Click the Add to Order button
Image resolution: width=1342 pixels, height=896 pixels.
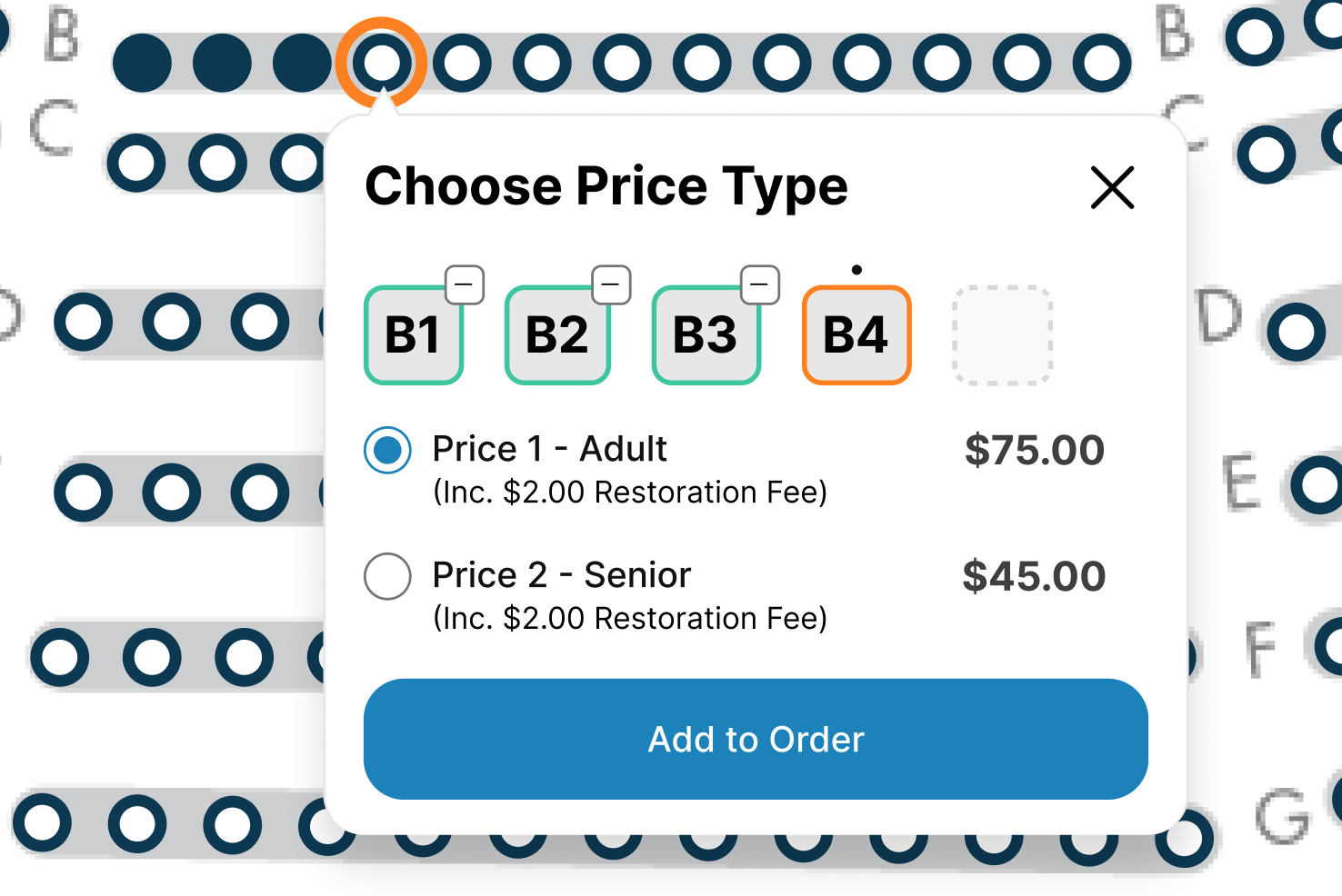[x=755, y=739]
